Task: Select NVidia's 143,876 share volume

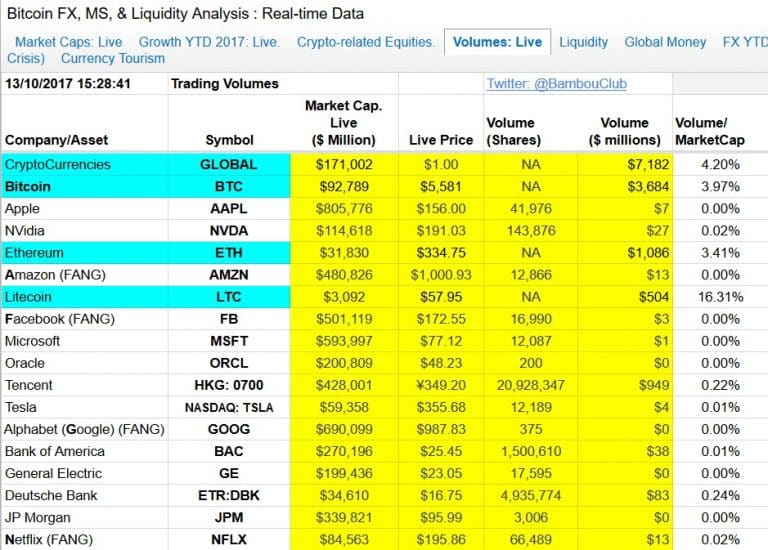Action: pos(531,231)
